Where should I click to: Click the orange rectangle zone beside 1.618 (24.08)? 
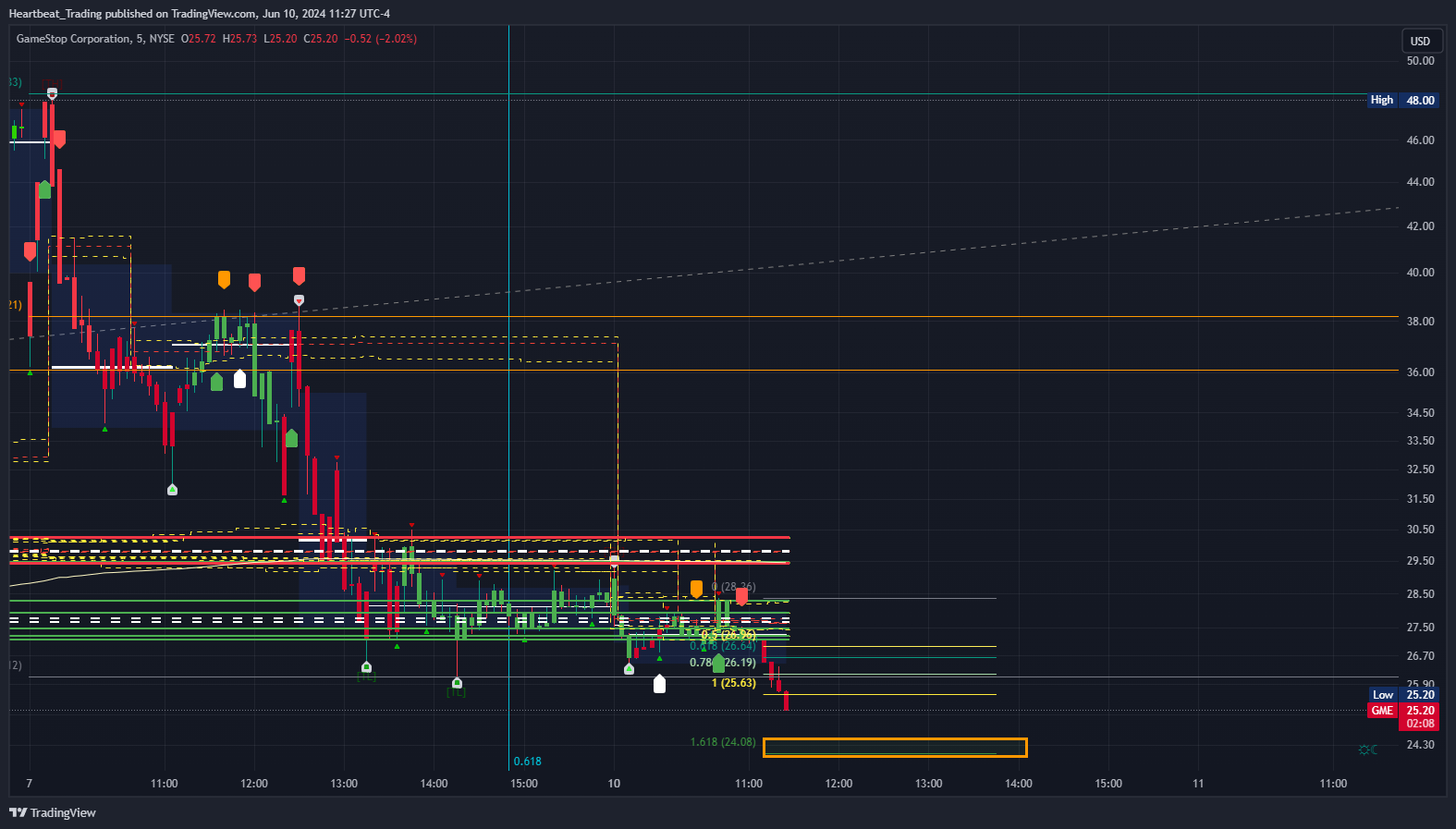pyautogui.click(x=895, y=747)
